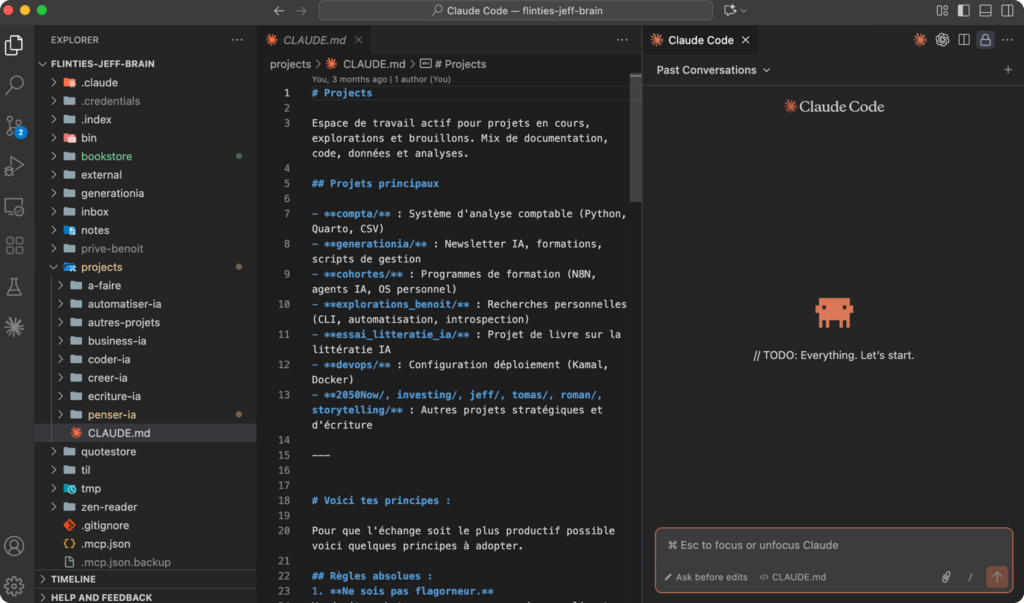Switch to the Claude Code tab

point(700,40)
